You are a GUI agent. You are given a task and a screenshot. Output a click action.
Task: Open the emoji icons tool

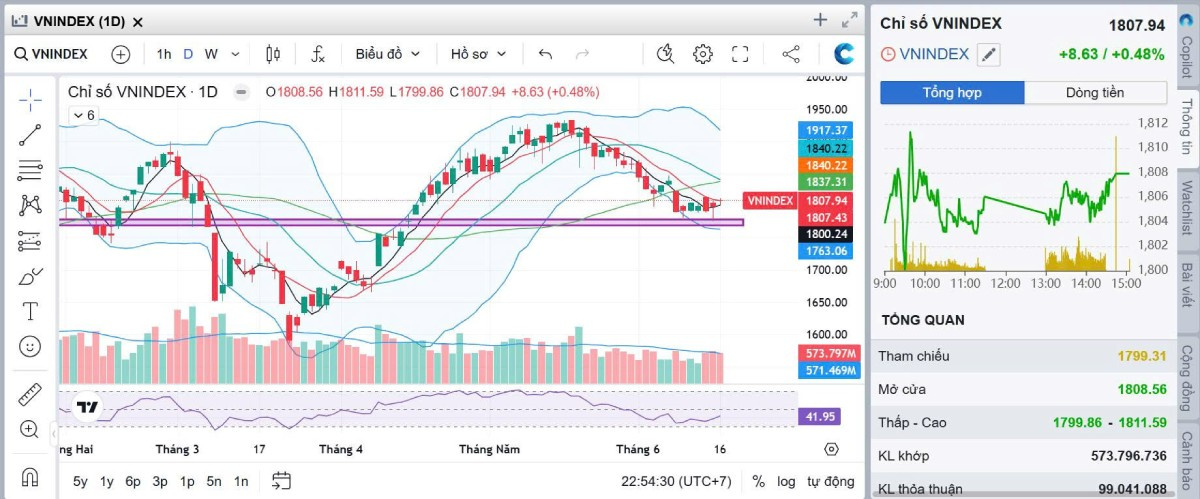pos(30,346)
